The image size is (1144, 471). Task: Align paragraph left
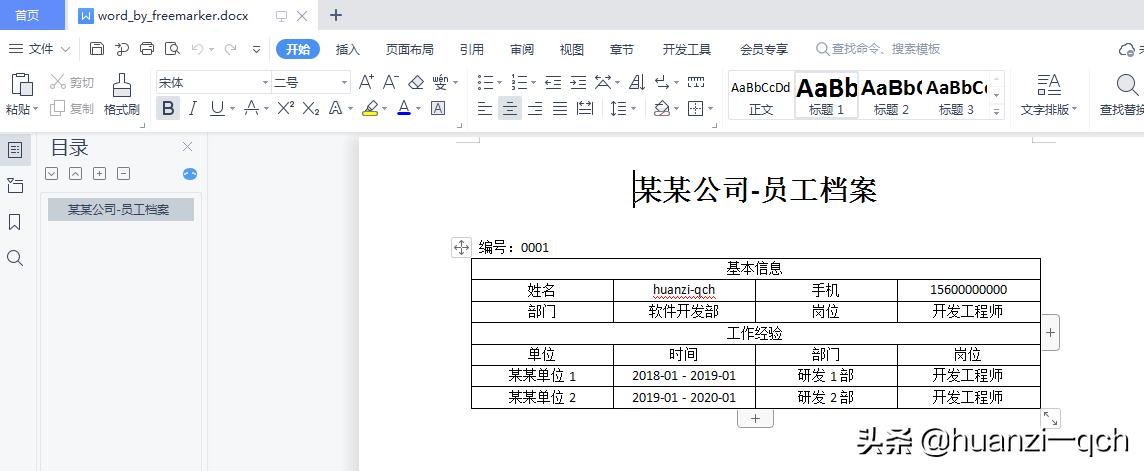pos(485,109)
